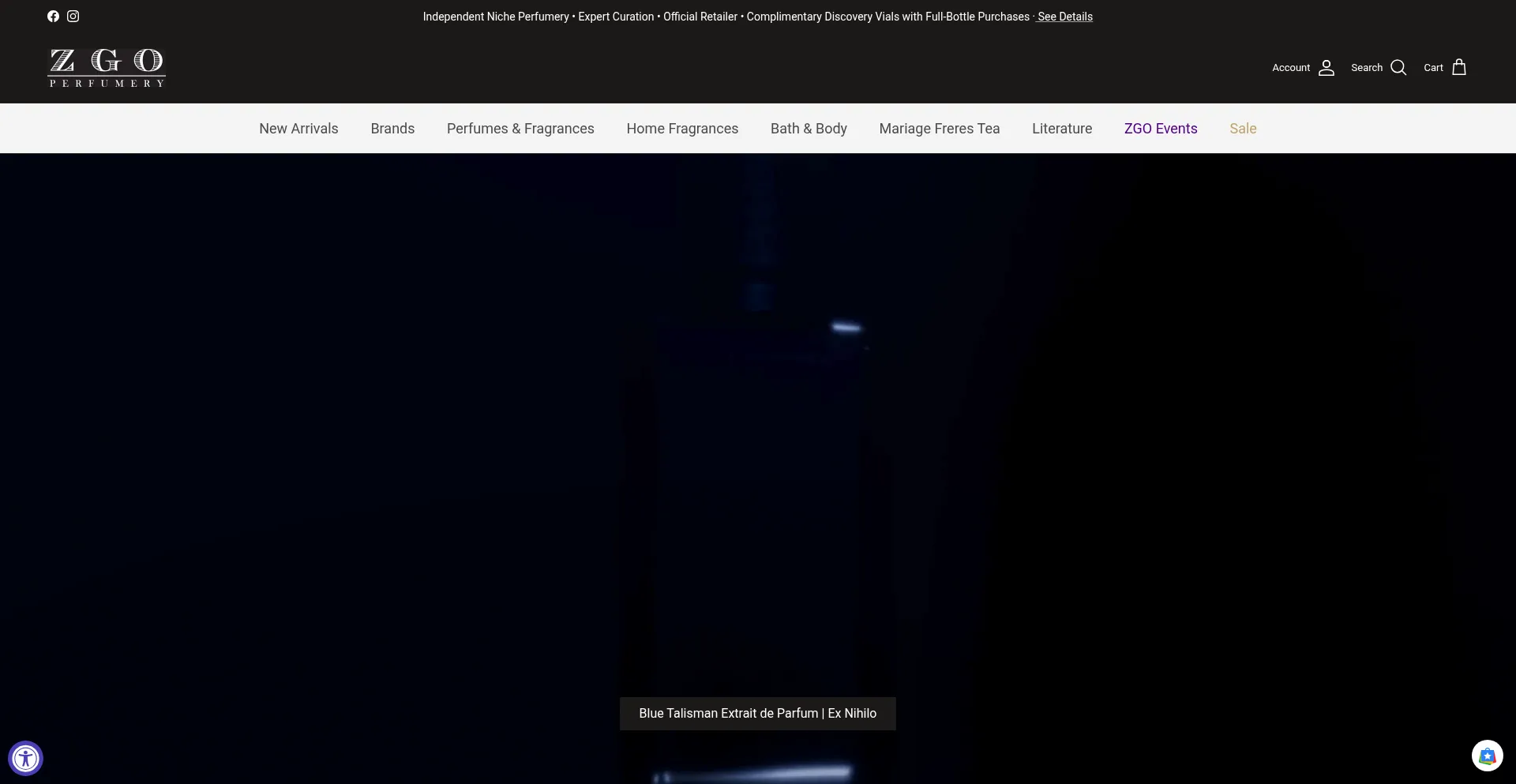Open the accessibility options widget

[x=26, y=759]
